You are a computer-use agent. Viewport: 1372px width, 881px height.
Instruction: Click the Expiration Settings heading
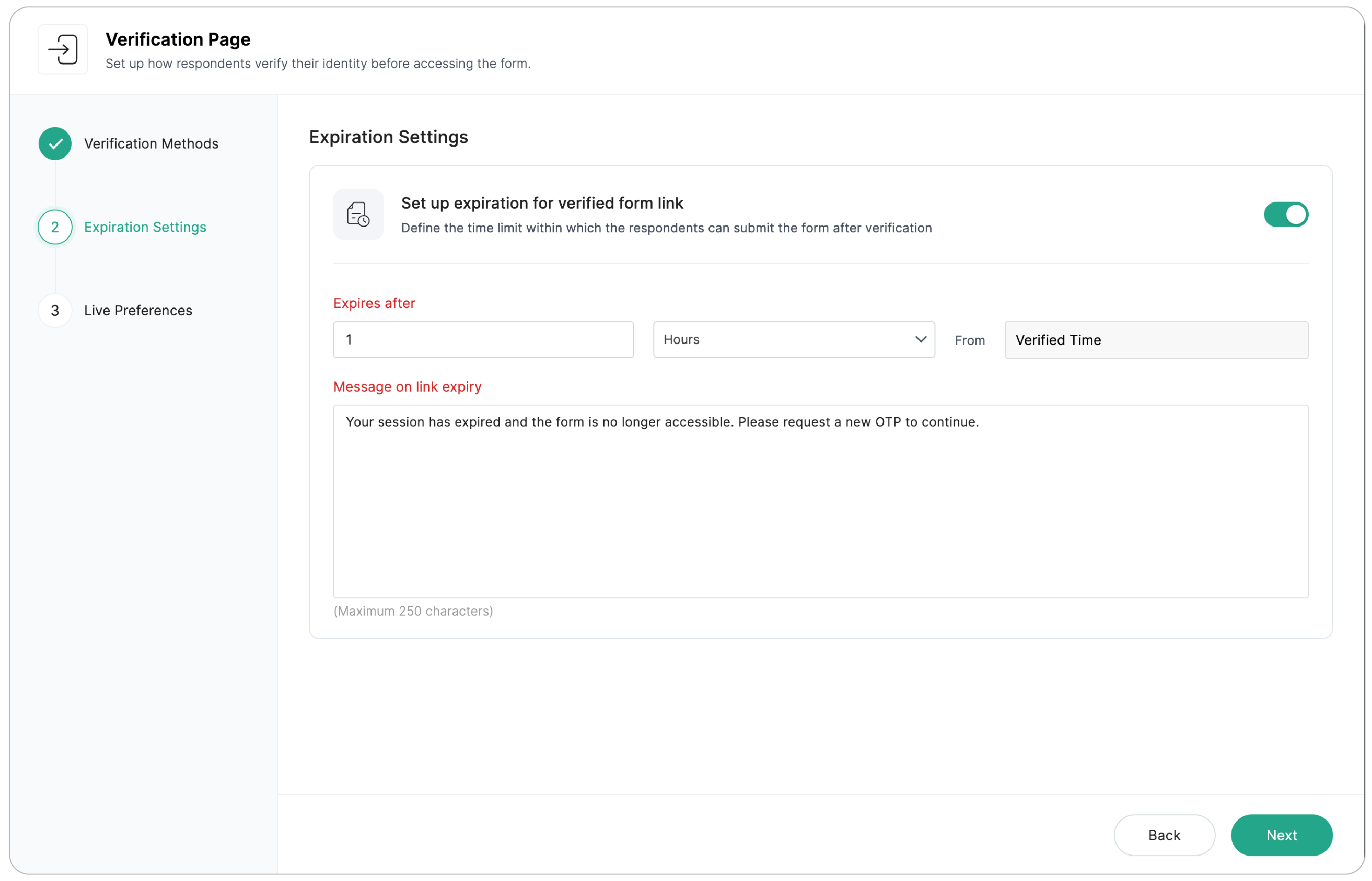(x=389, y=137)
